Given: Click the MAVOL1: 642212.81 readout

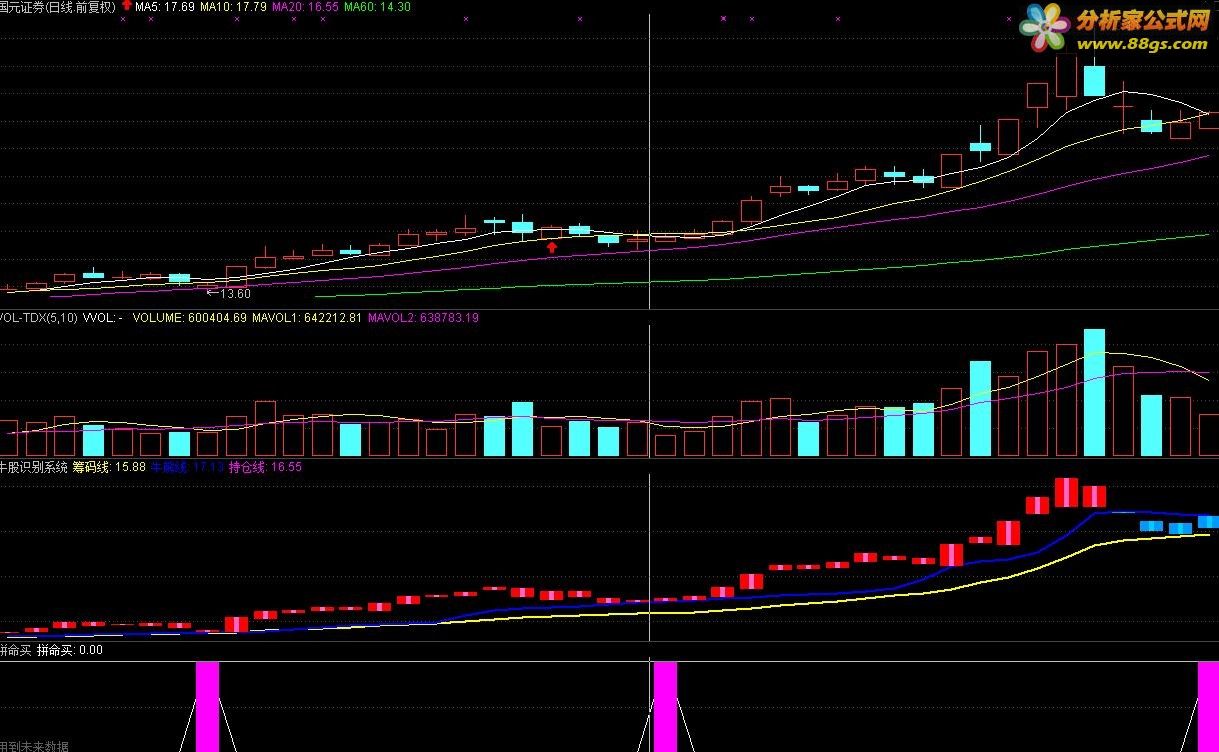Looking at the screenshot, I should point(307,318).
